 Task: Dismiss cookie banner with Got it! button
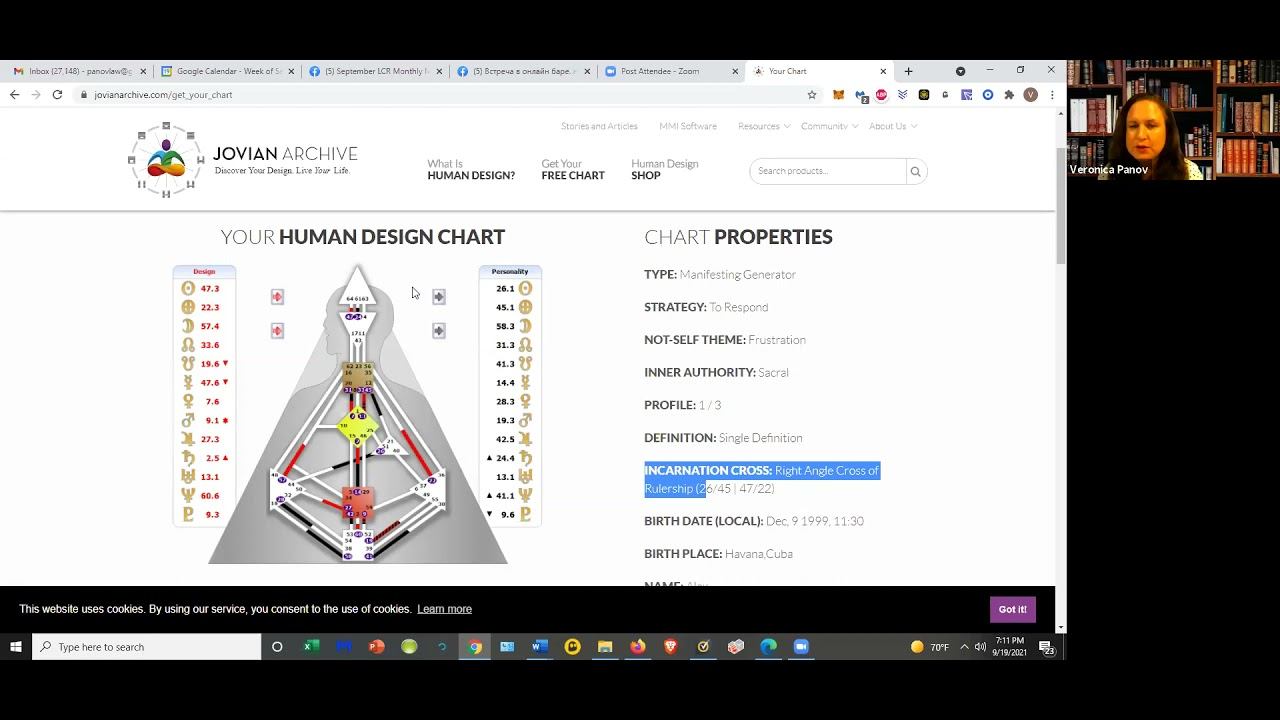1012,609
